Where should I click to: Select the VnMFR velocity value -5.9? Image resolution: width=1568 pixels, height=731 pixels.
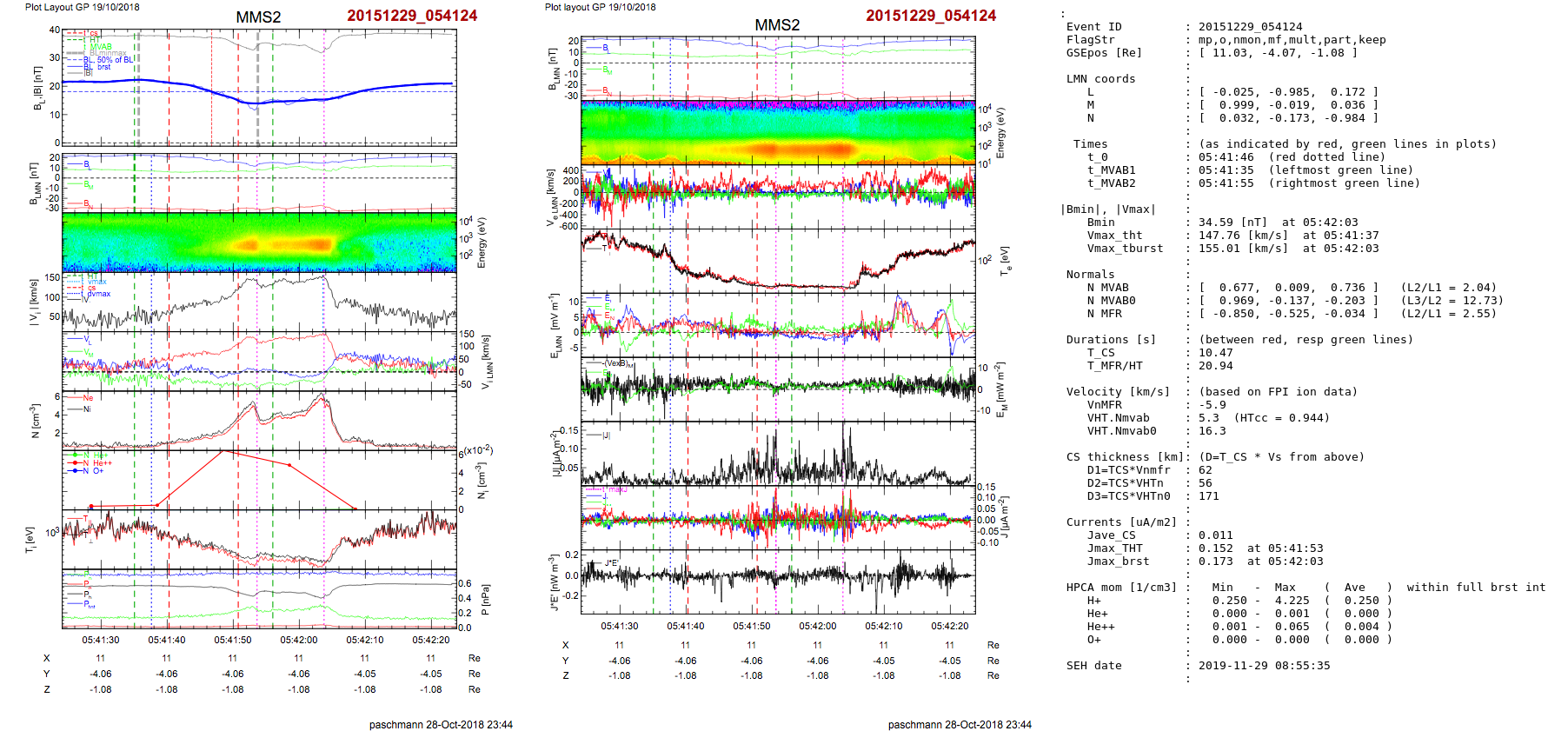click(x=1212, y=405)
